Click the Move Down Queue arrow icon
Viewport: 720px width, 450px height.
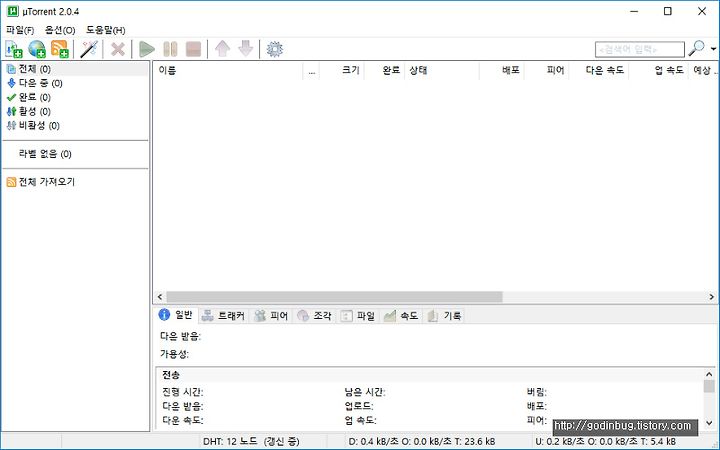coord(246,49)
